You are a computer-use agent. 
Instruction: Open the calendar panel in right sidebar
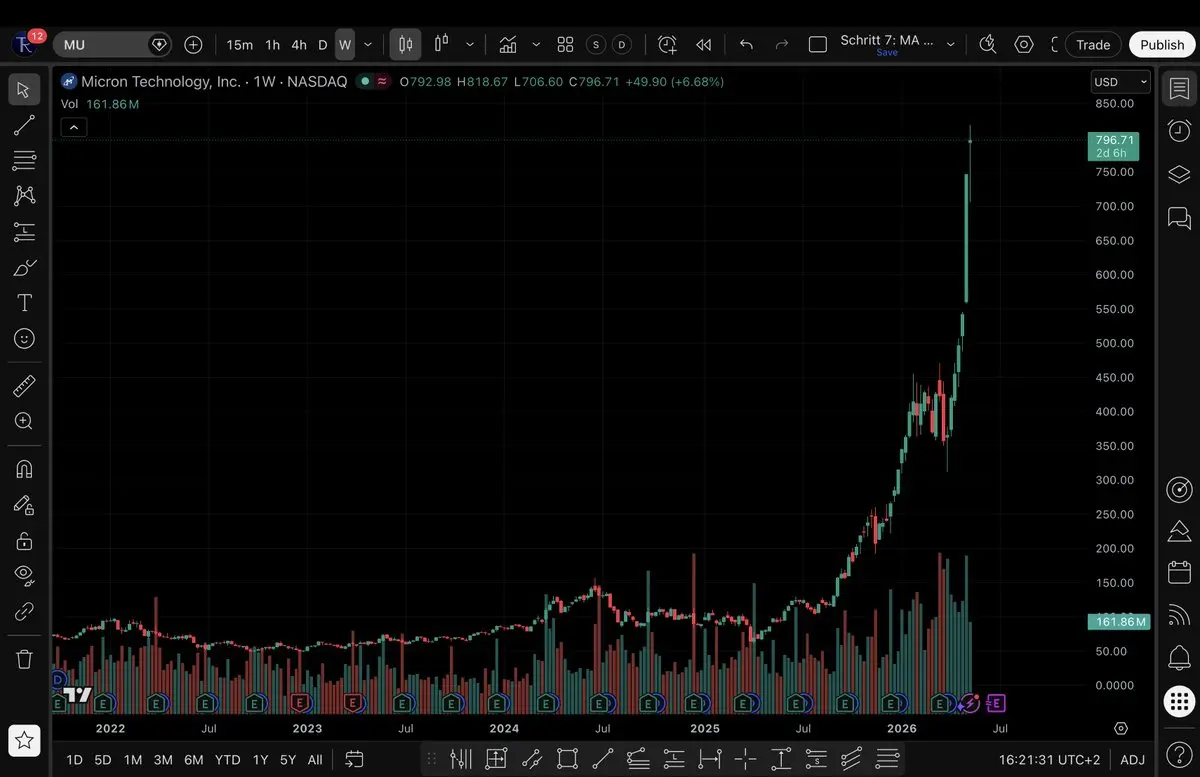tap(1179, 573)
